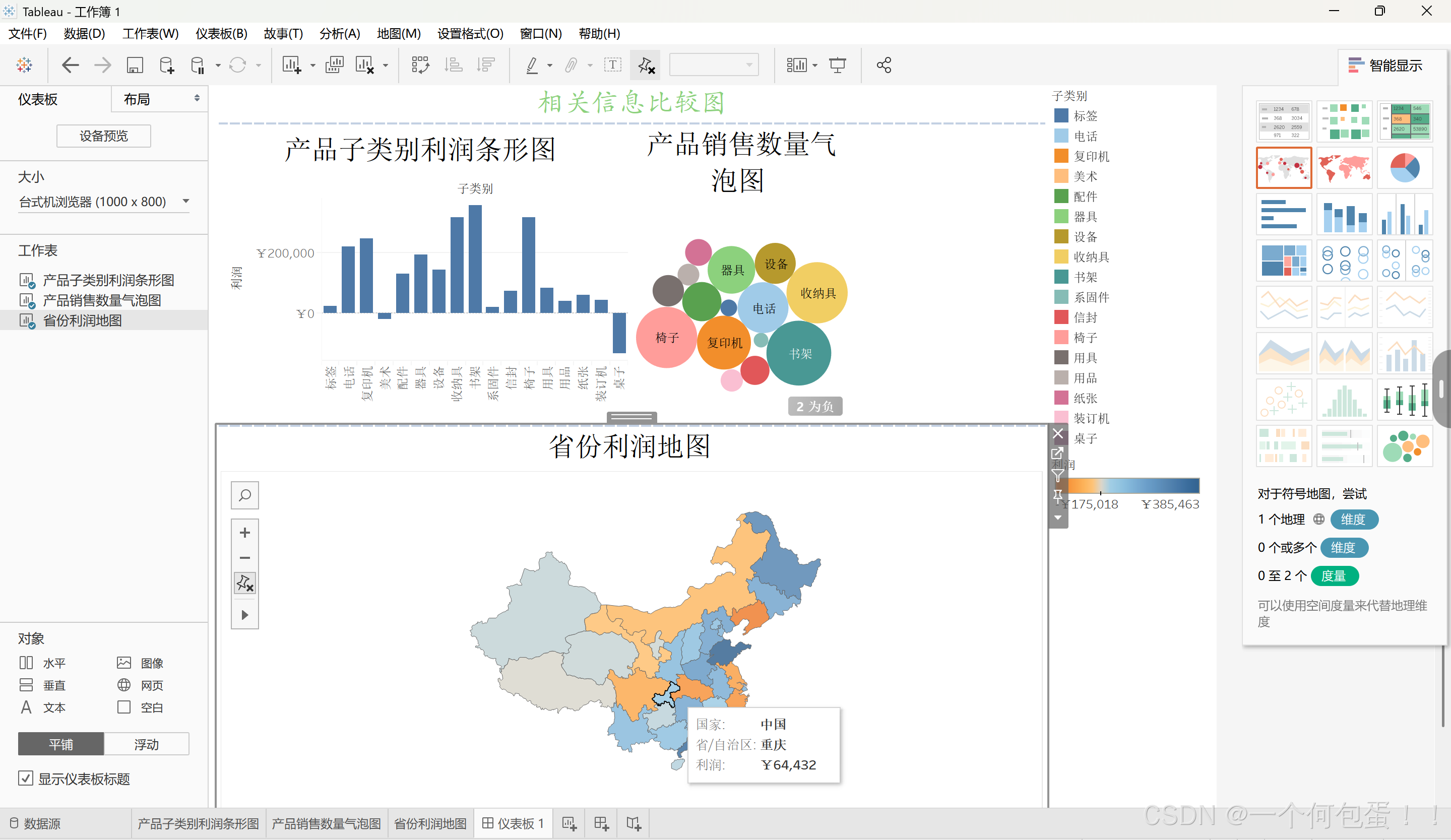Click the share workbook icon
1451x840 pixels.
(x=884, y=65)
